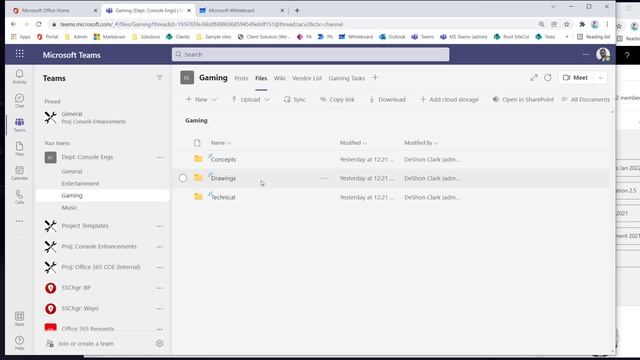The height and width of the screenshot is (360, 640).
Task: Open the Activity feed in Teams rail
Action: pyautogui.click(x=19, y=76)
